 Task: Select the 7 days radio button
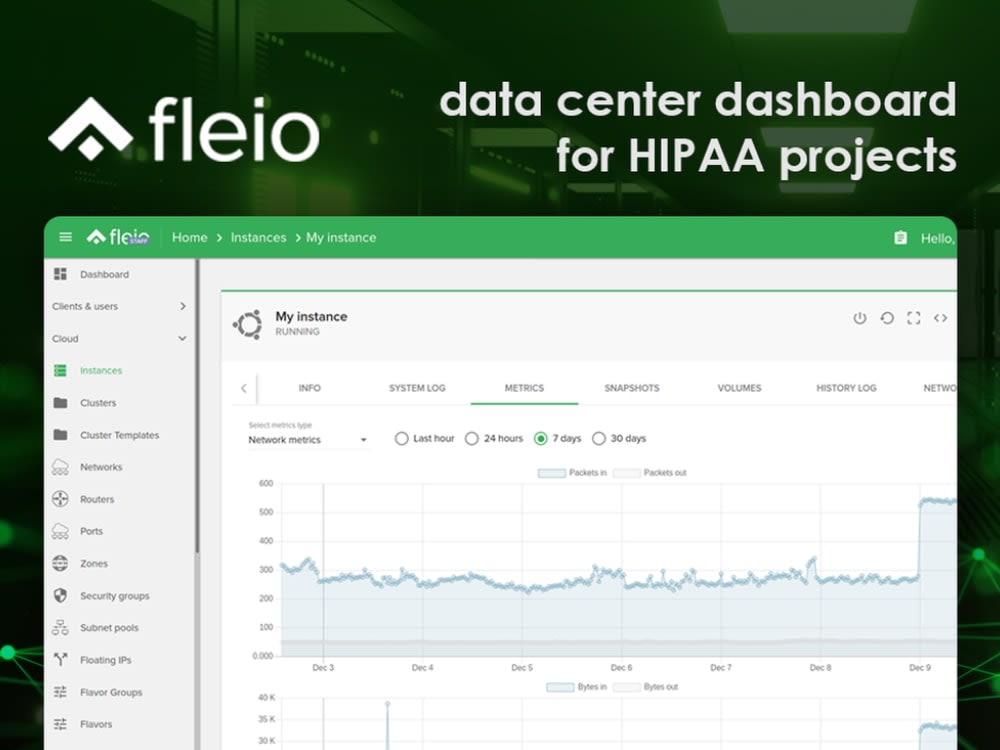tap(541, 438)
